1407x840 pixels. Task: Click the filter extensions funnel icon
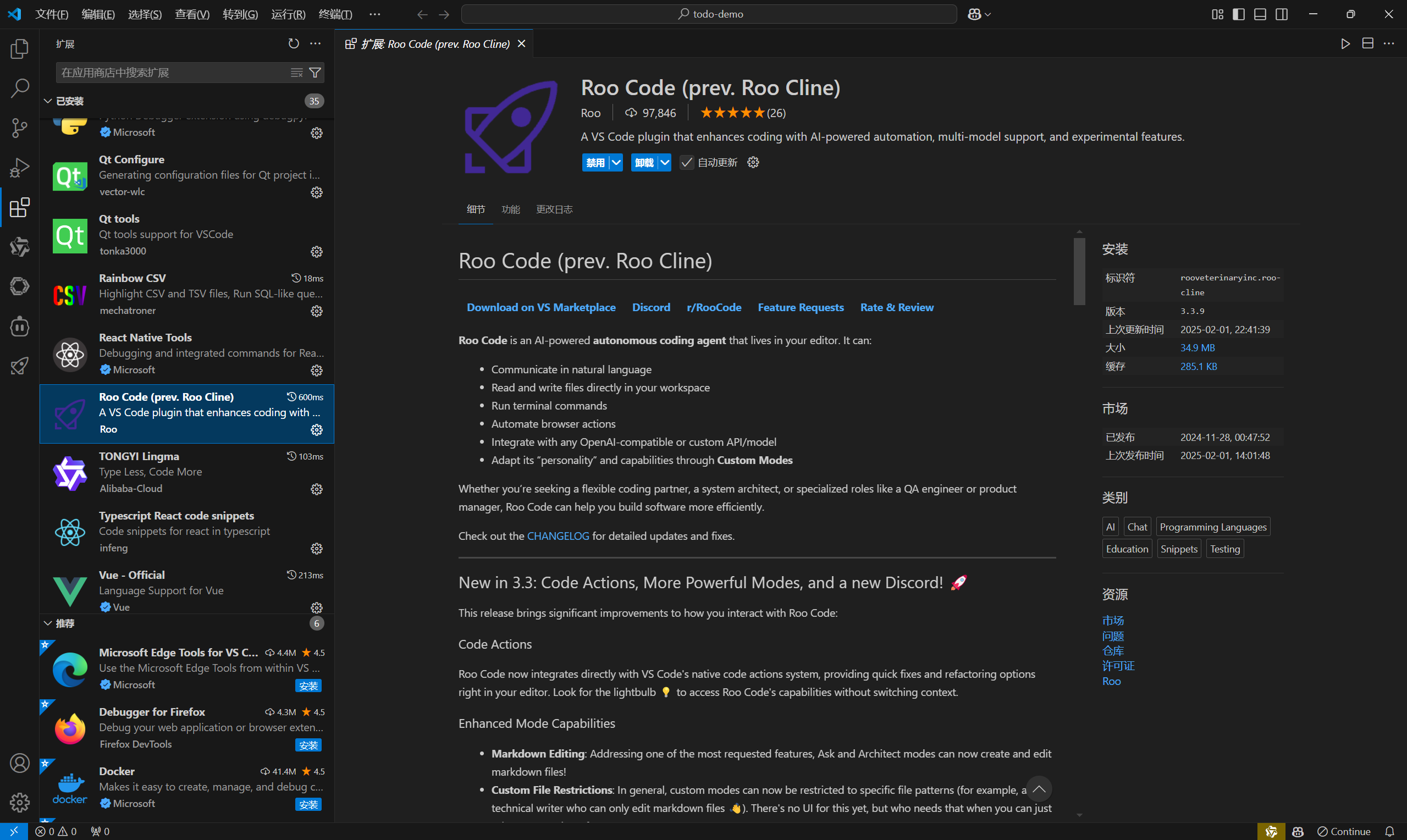[315, 73]
